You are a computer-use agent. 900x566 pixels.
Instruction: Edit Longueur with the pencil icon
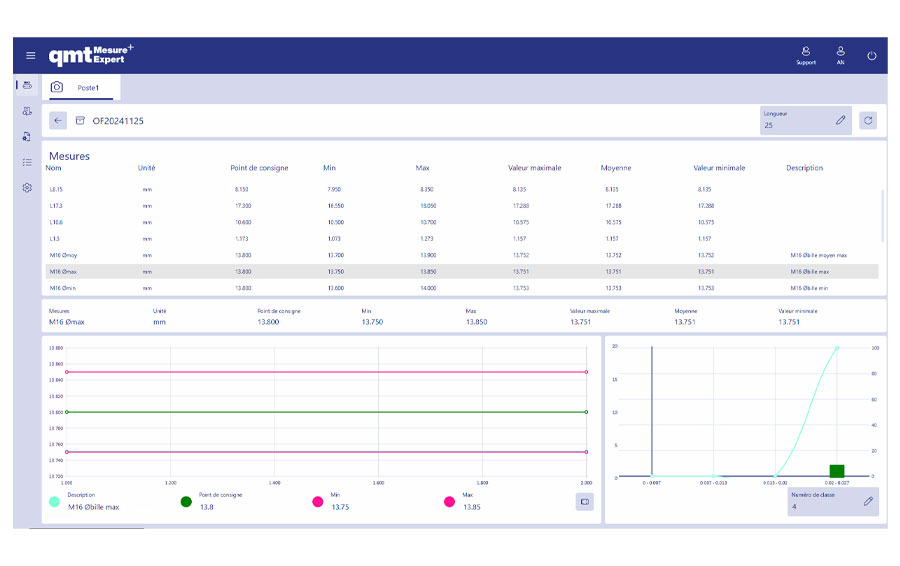click(x=841, y=121)
